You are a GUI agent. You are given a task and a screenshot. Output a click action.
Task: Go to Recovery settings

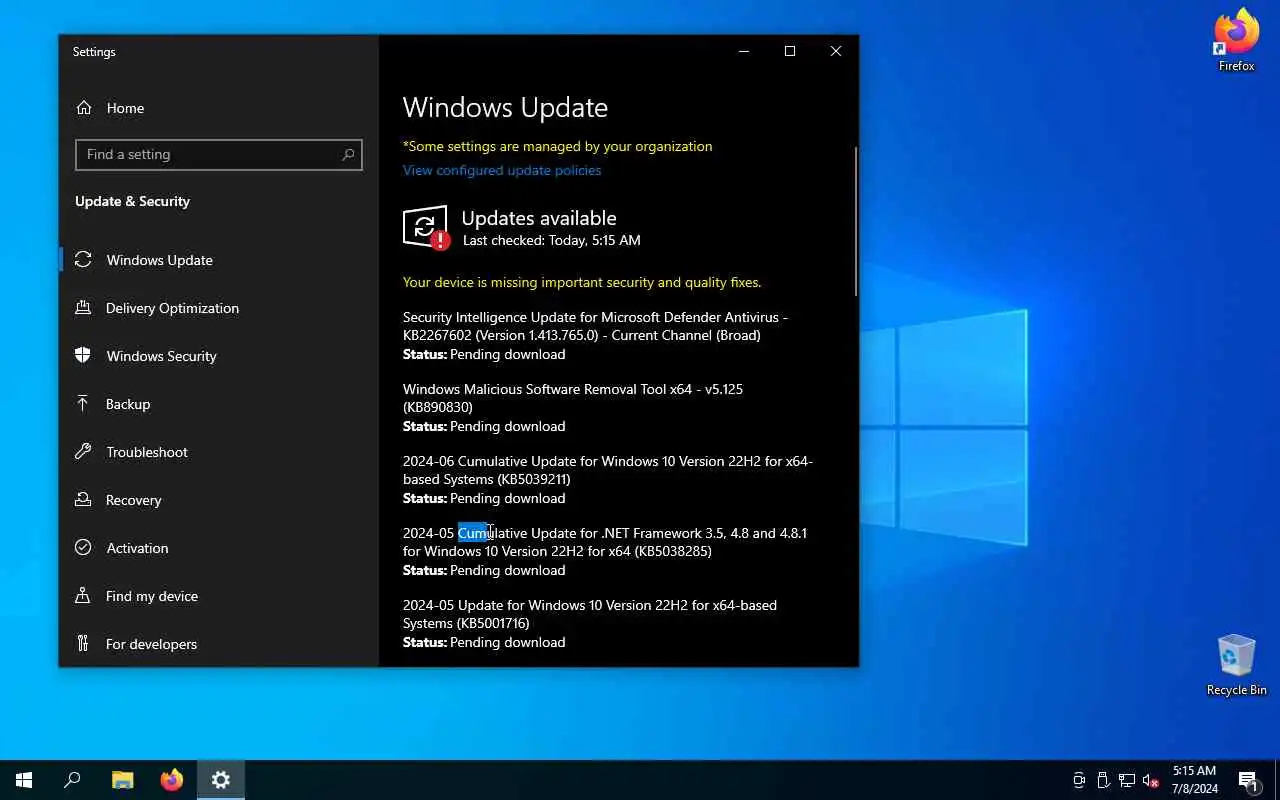tap(218, 500)
